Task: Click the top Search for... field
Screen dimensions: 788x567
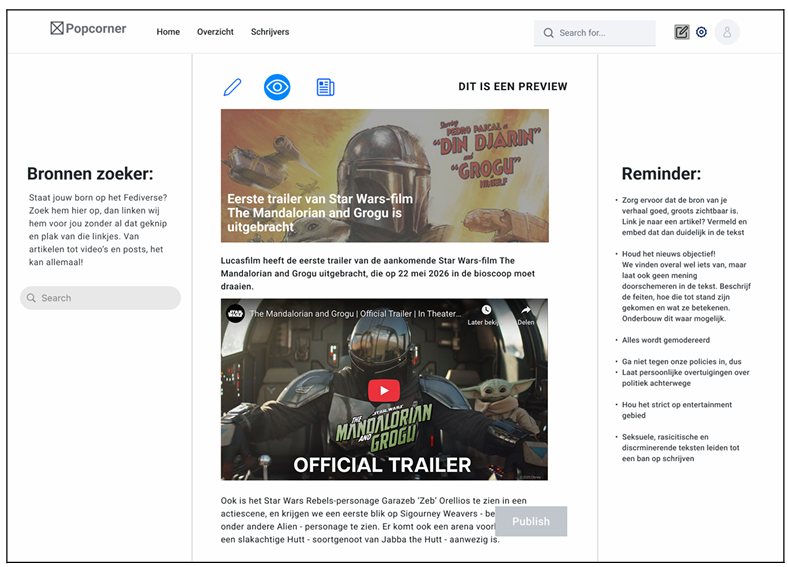Action: coord(603,33)
